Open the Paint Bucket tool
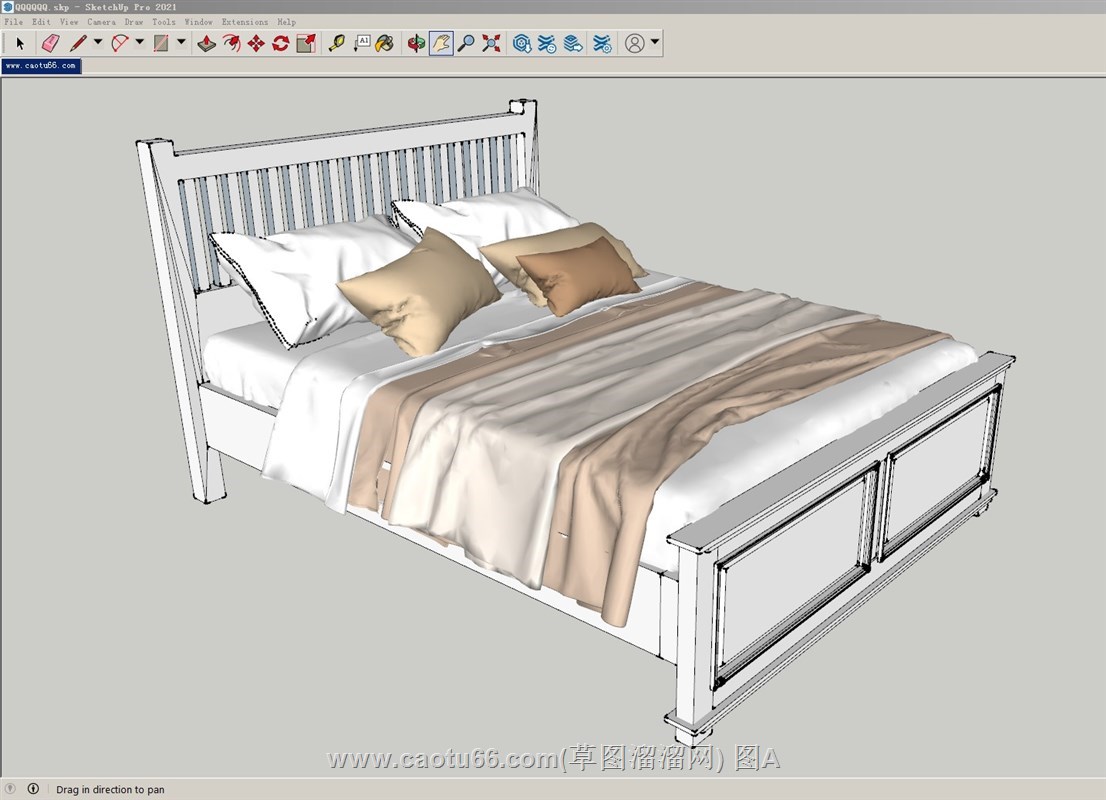The width and height of the screenshot is (1106, 800). 385,43
